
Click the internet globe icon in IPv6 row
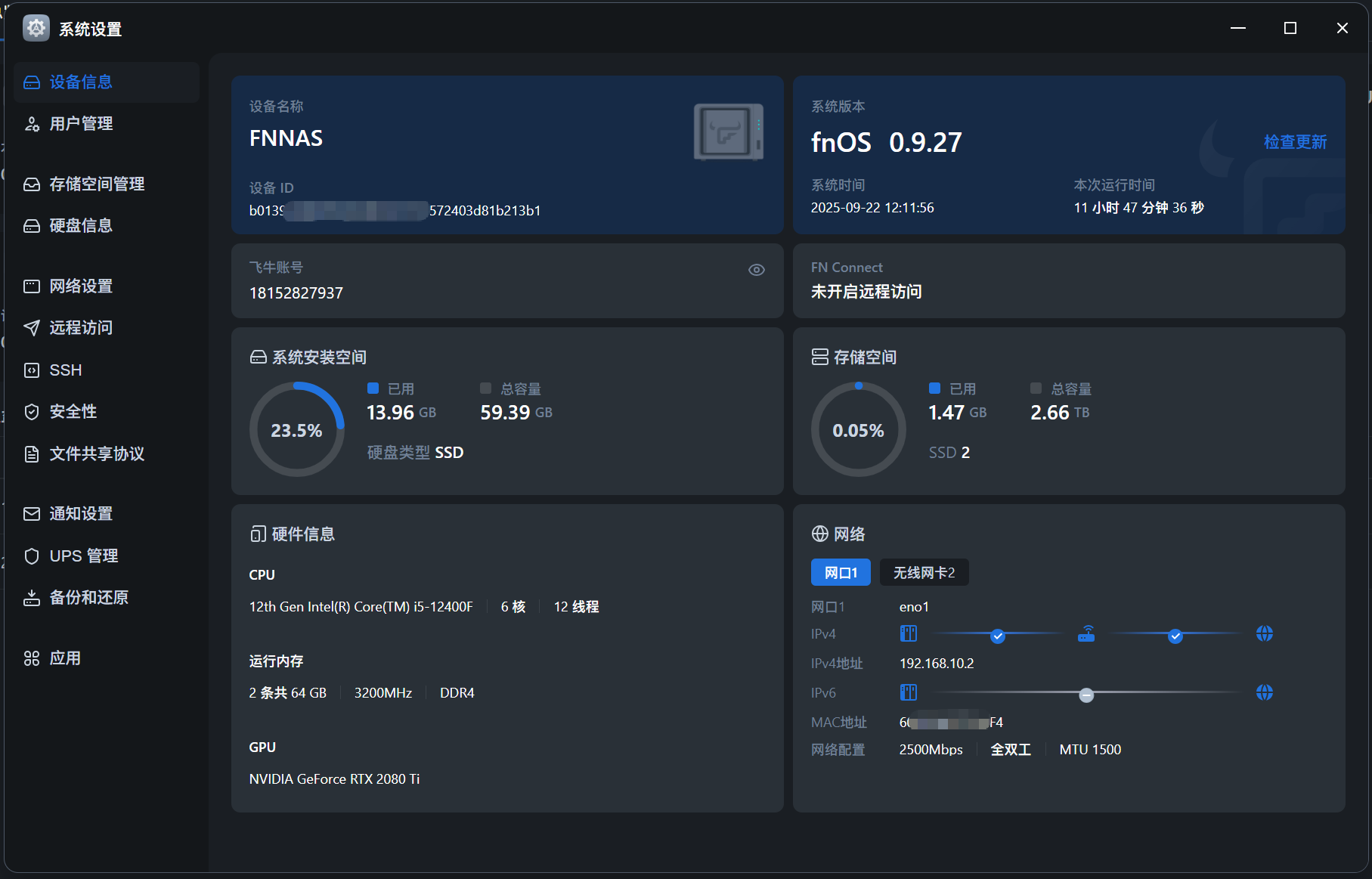1265,692
